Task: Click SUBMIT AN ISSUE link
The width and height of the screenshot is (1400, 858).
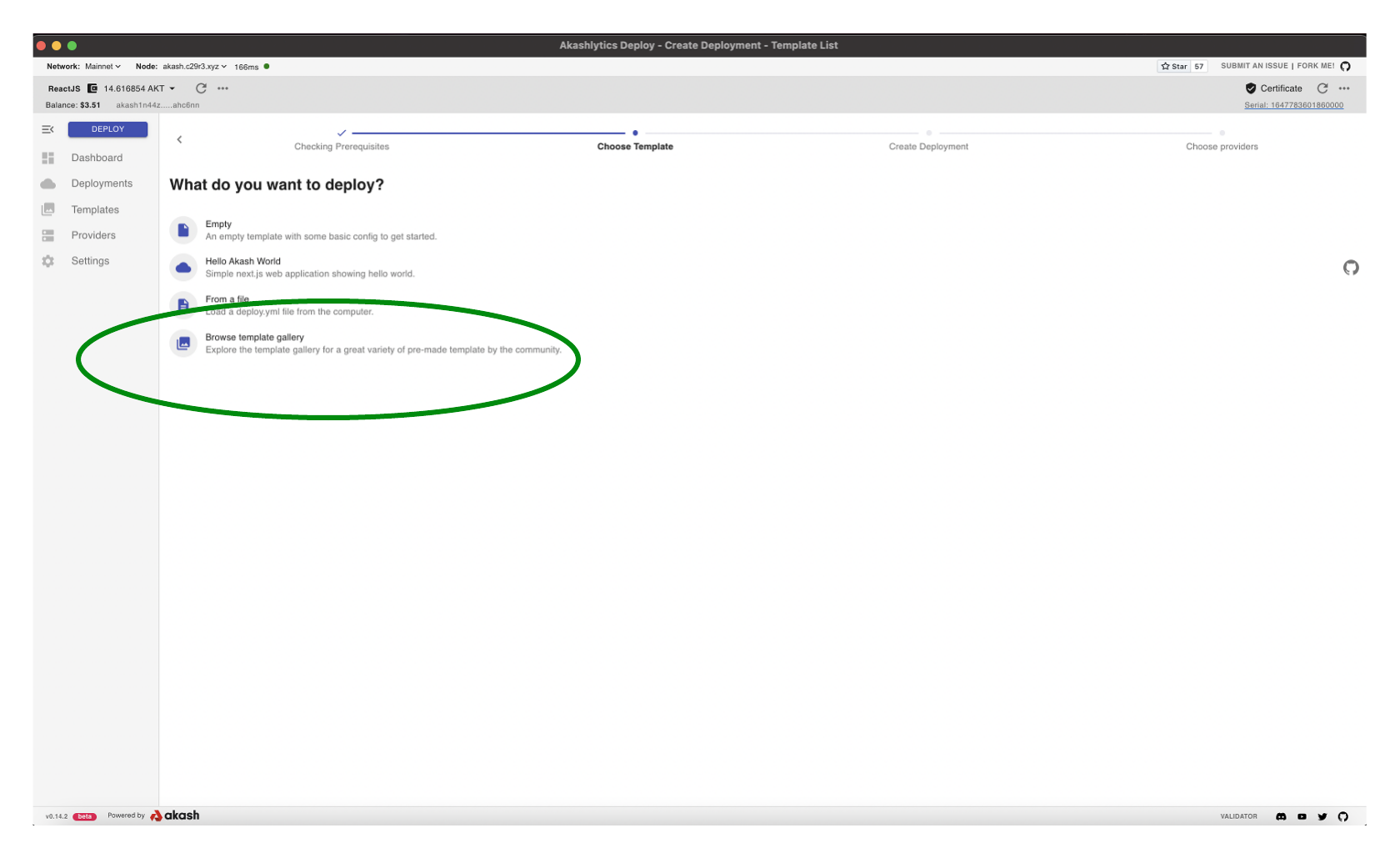Action: pos(1254,66)
